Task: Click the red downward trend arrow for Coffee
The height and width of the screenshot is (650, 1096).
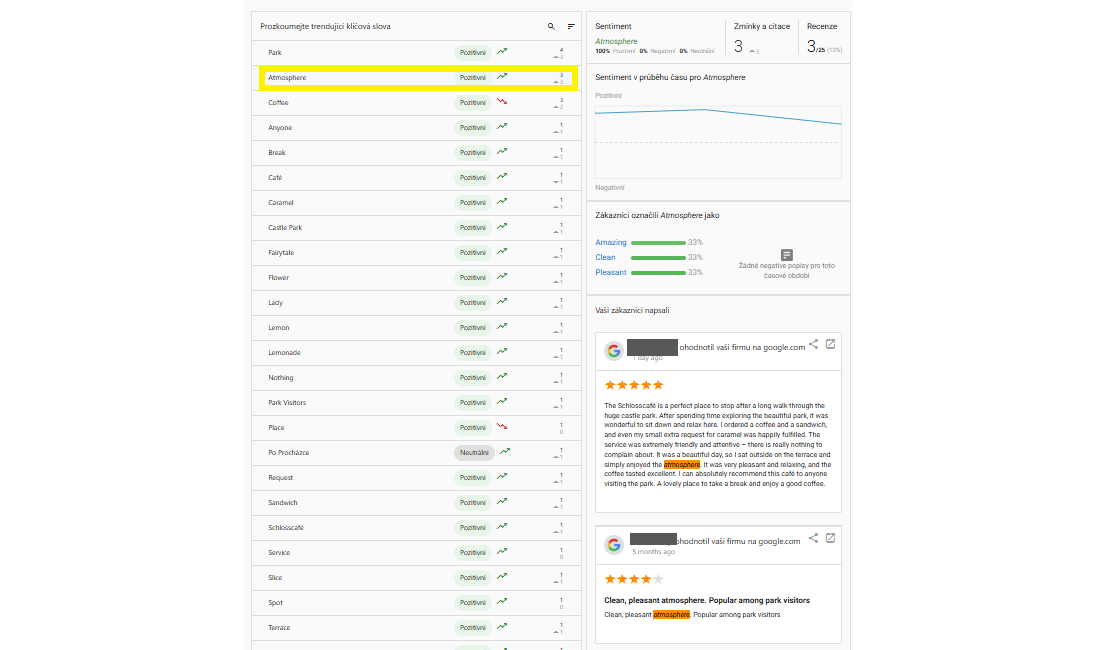Action: tap(502, 101)
